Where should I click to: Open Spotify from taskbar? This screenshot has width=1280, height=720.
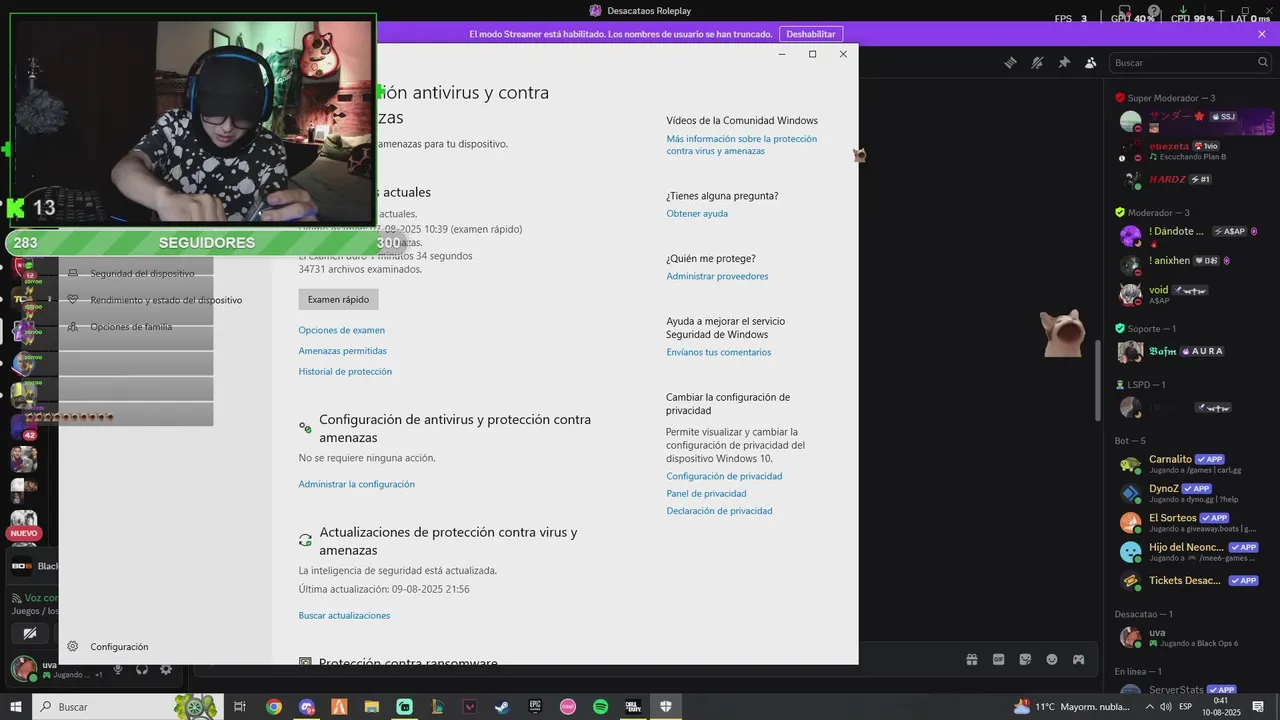600,707
